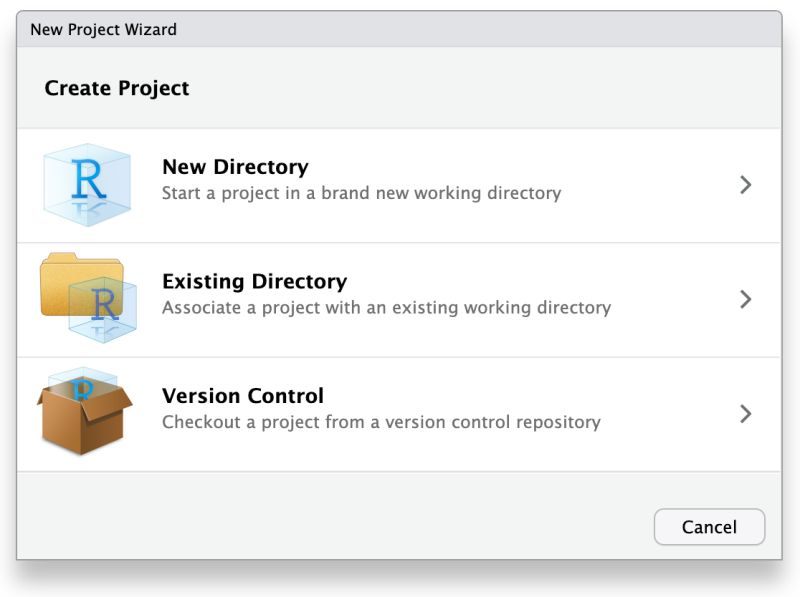Click the Existing Directory heading text
Image resolution: width=800 pixels, height=597 pixels.
[253, 281]
